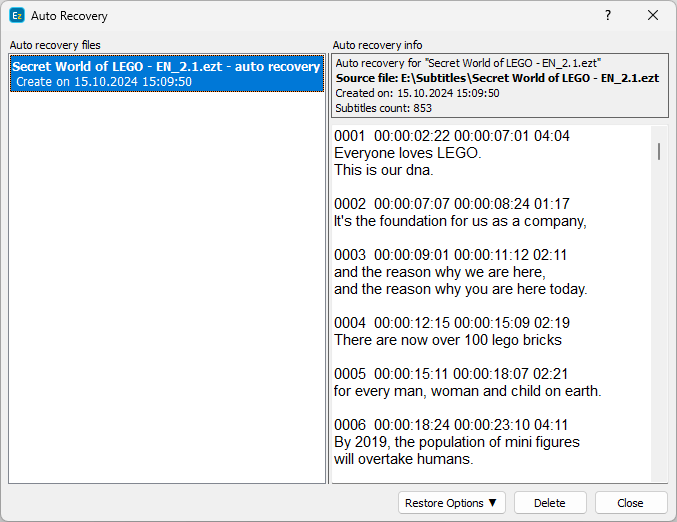The width and height of the screenshot is (677, 522).
Task: Click the subtitle 0003 timecode line
Action: [x=450, y=255]
